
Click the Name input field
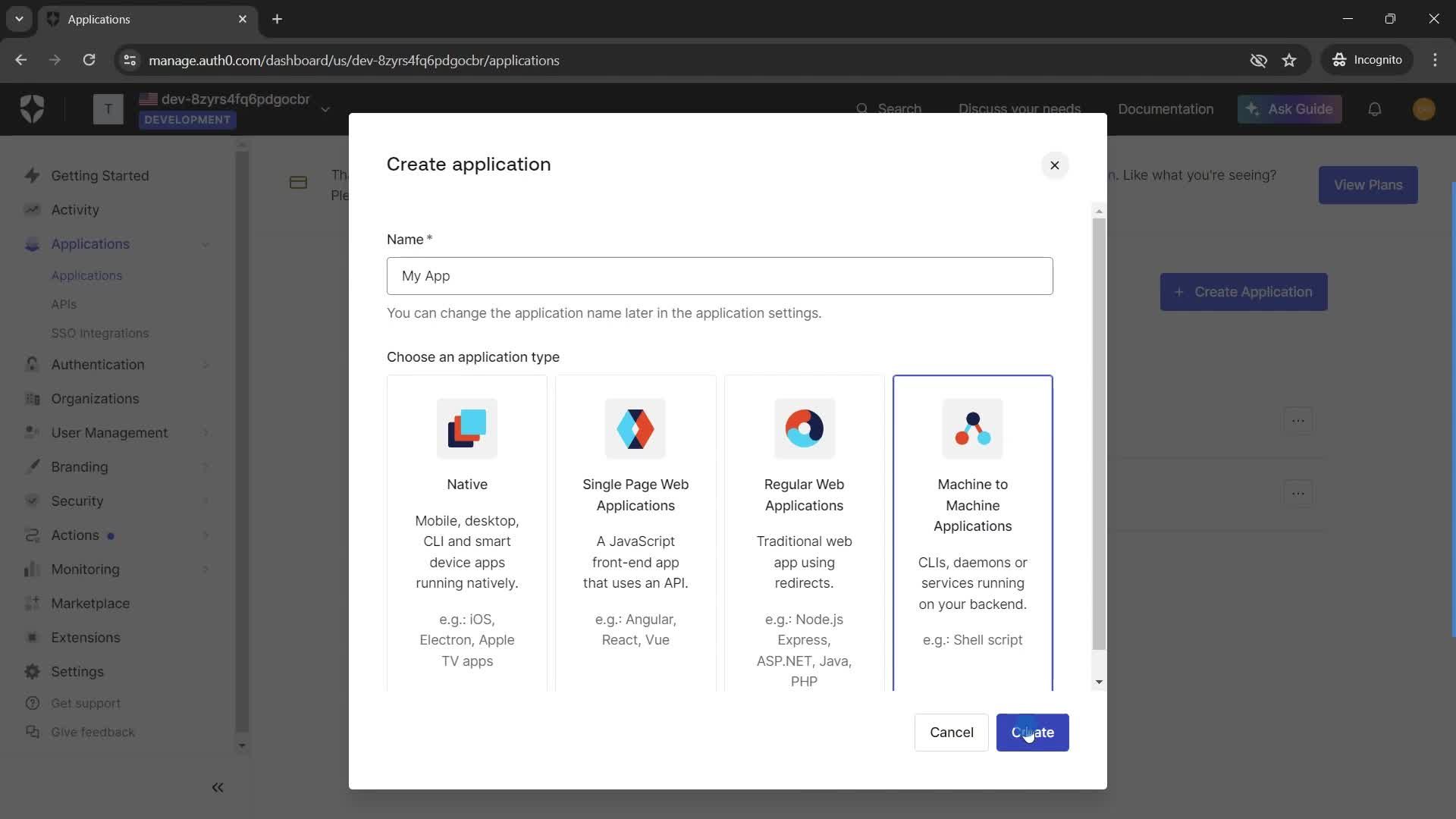[x=720, y=276]
